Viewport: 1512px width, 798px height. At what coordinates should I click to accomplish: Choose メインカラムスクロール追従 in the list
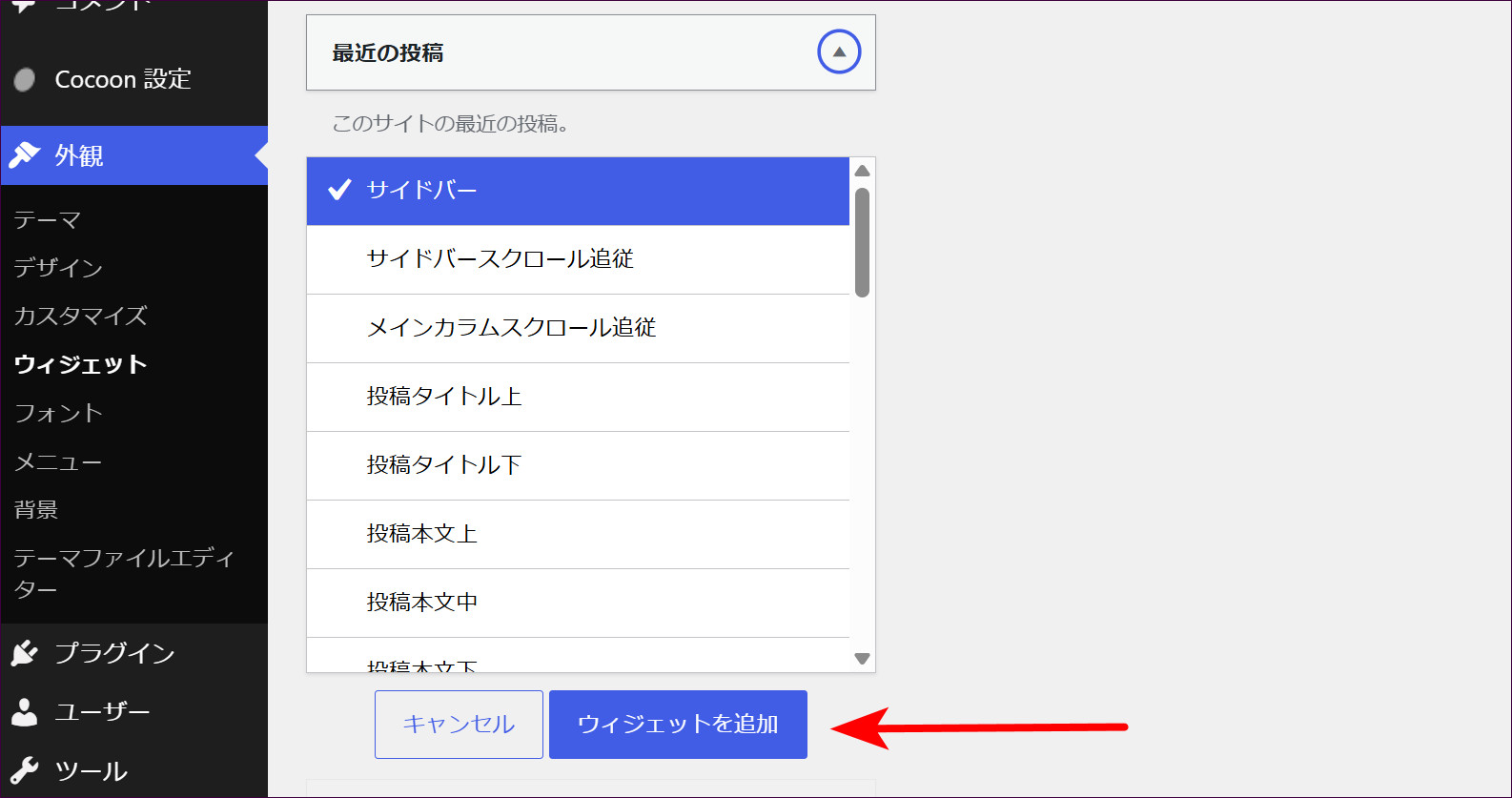tap(578, 328)
